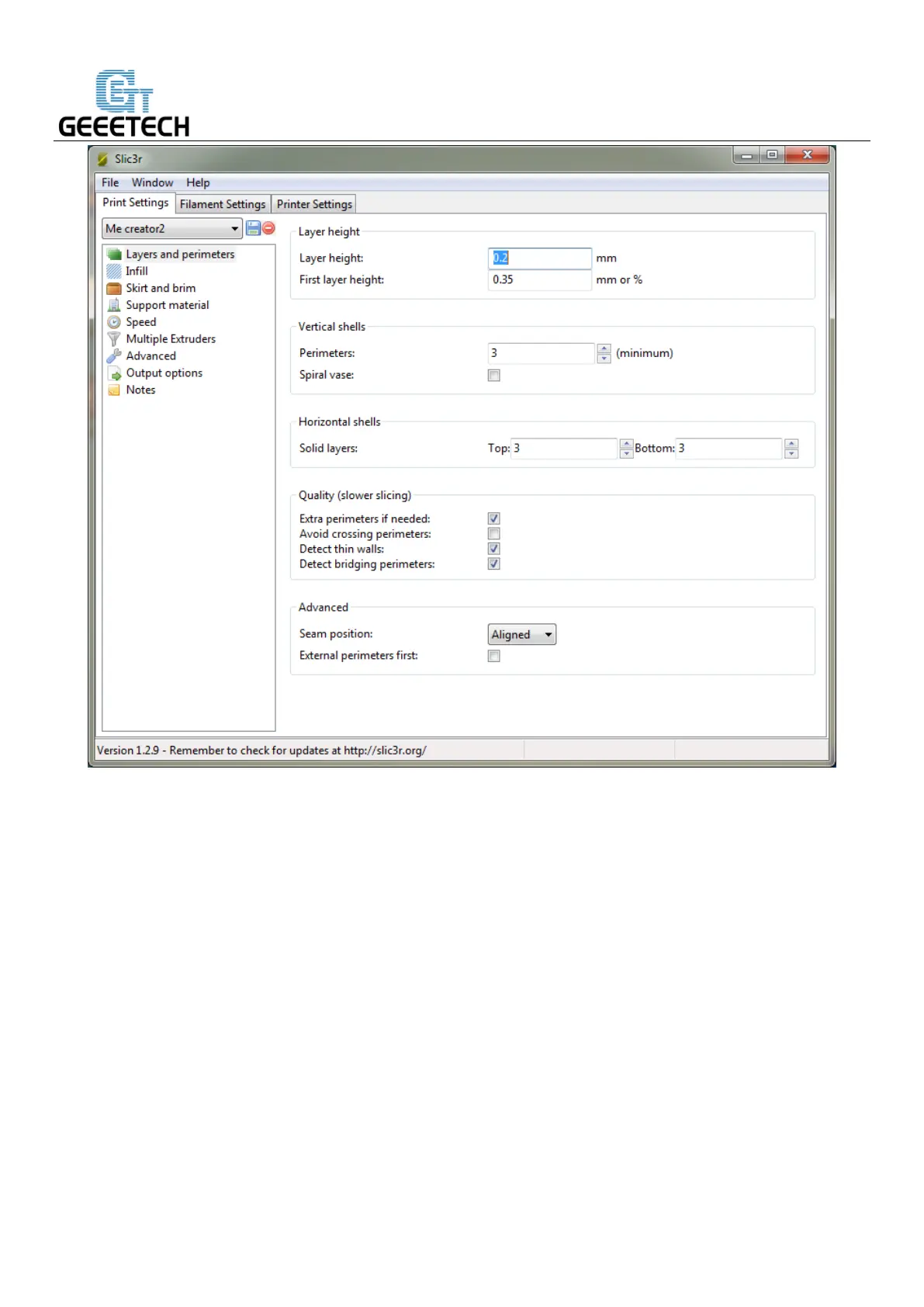Click the Bottom solid layers field

(x=728, y=449)
